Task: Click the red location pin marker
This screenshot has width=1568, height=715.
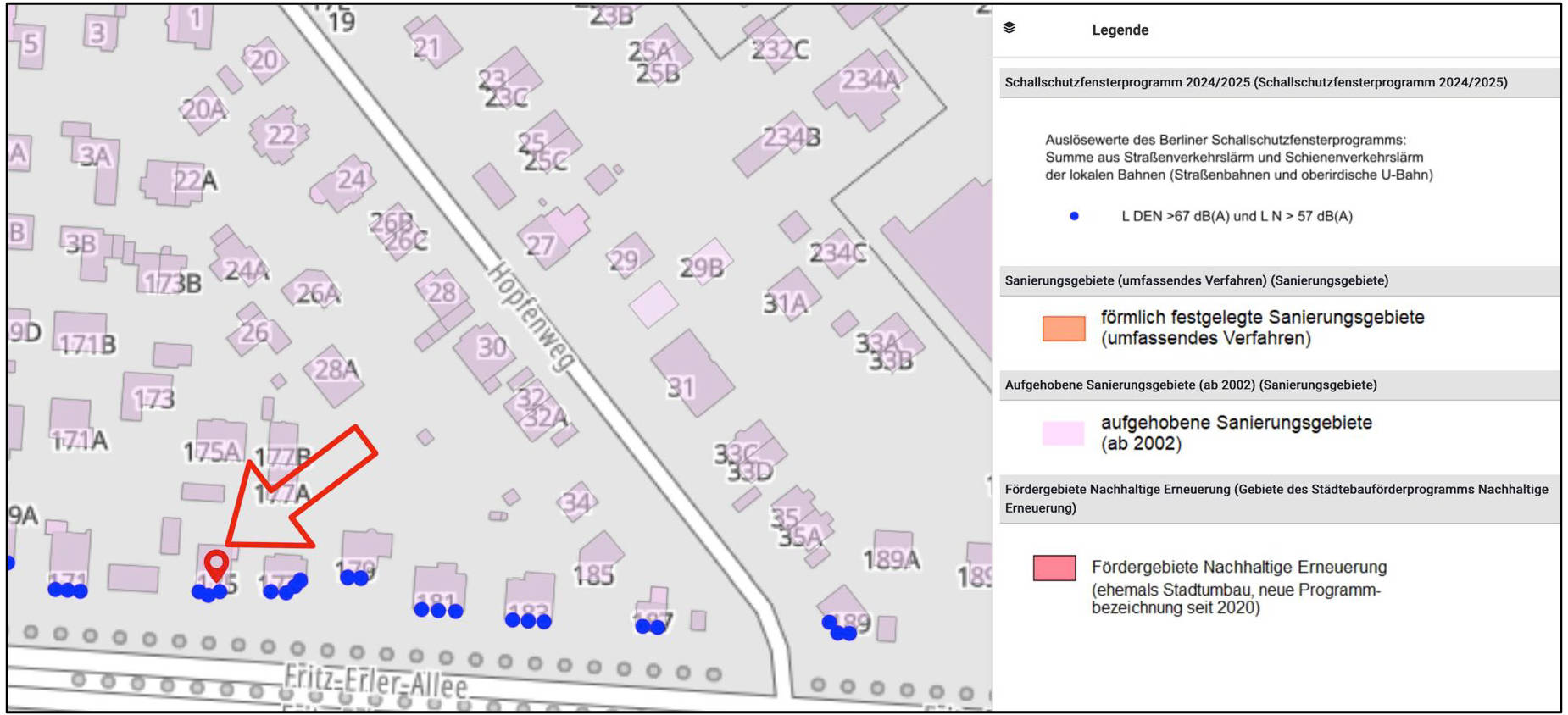Action: pyautogui.click(x=217, y=563)
